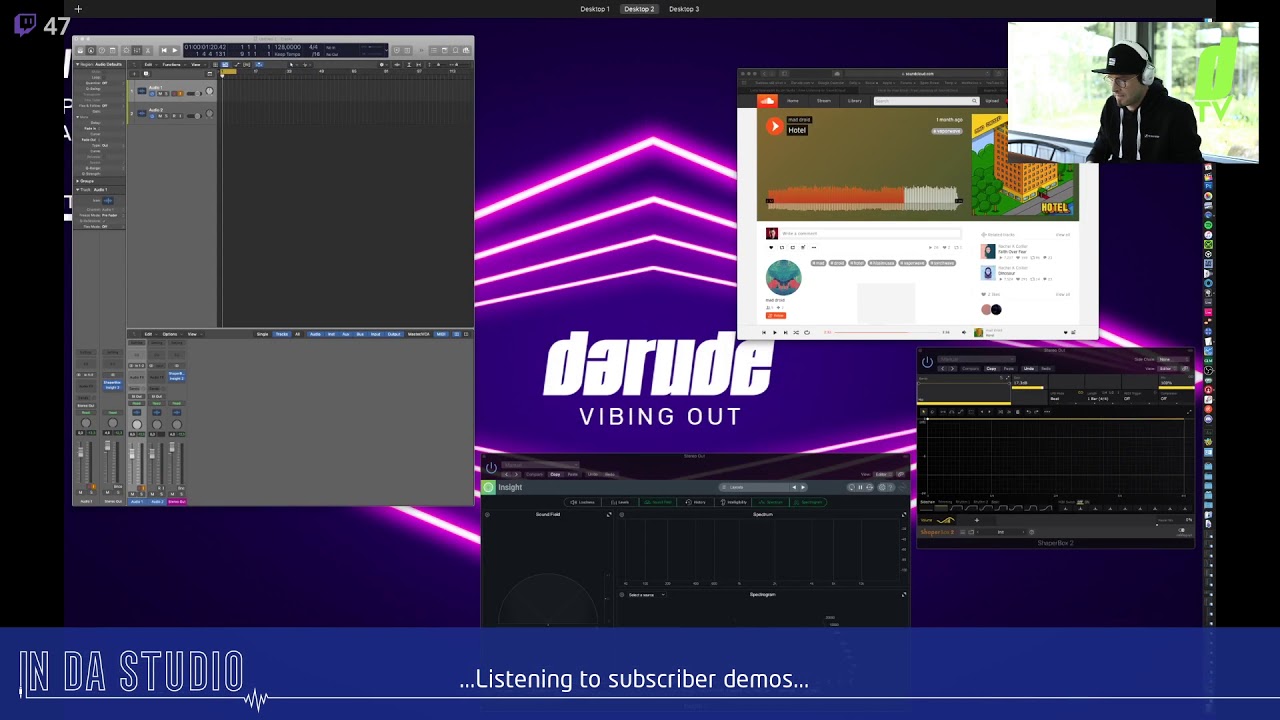1280x720 pixels.
Task: Click the #vaporwave tag on Hotel header
Action: (947, 131)
